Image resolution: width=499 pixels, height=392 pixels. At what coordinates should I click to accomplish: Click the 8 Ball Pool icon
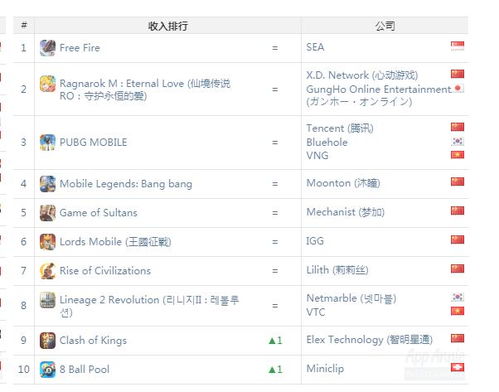click(x=48, y=369)
